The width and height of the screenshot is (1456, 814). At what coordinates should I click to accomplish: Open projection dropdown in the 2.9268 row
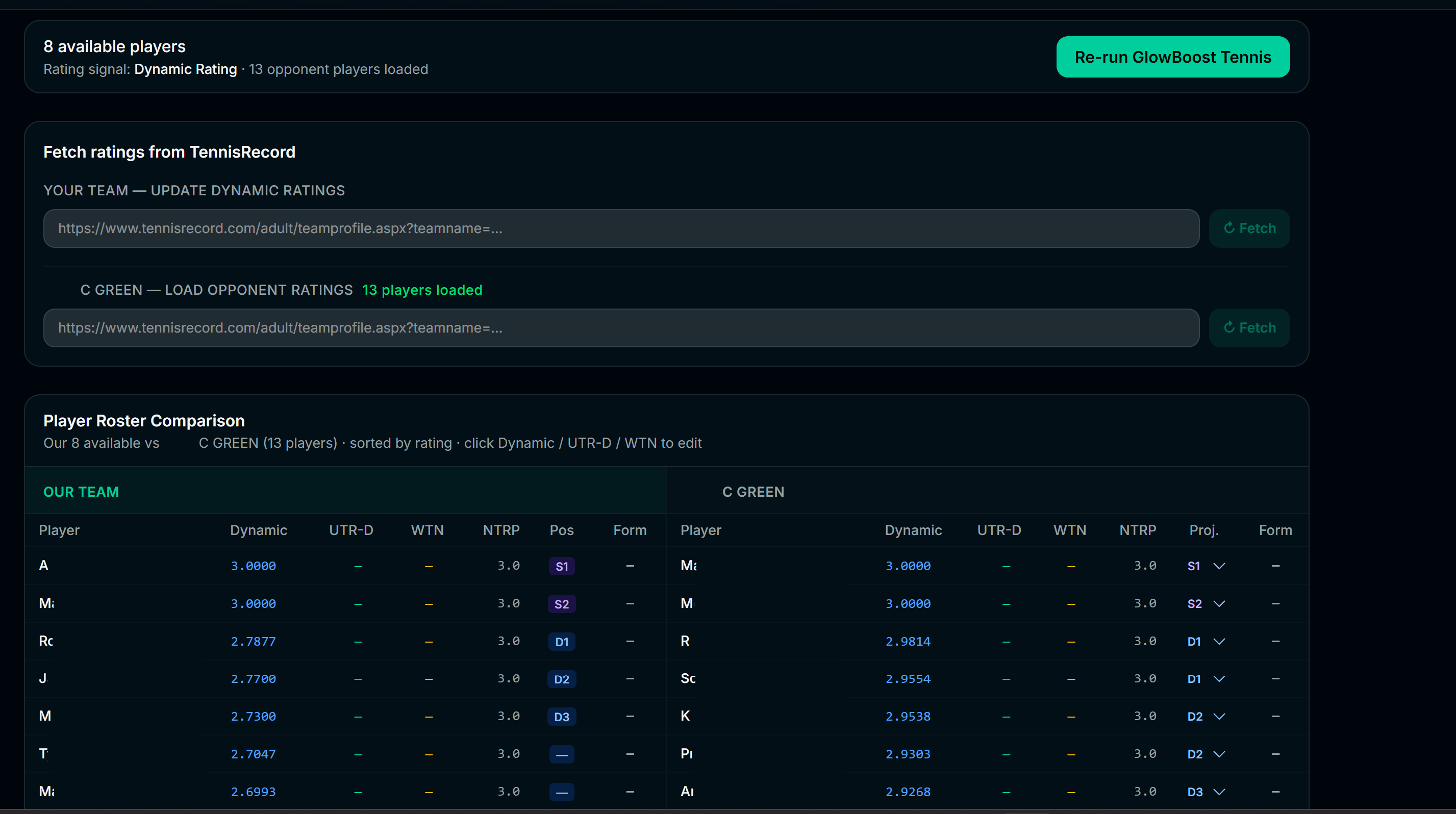click(1206, 792)
